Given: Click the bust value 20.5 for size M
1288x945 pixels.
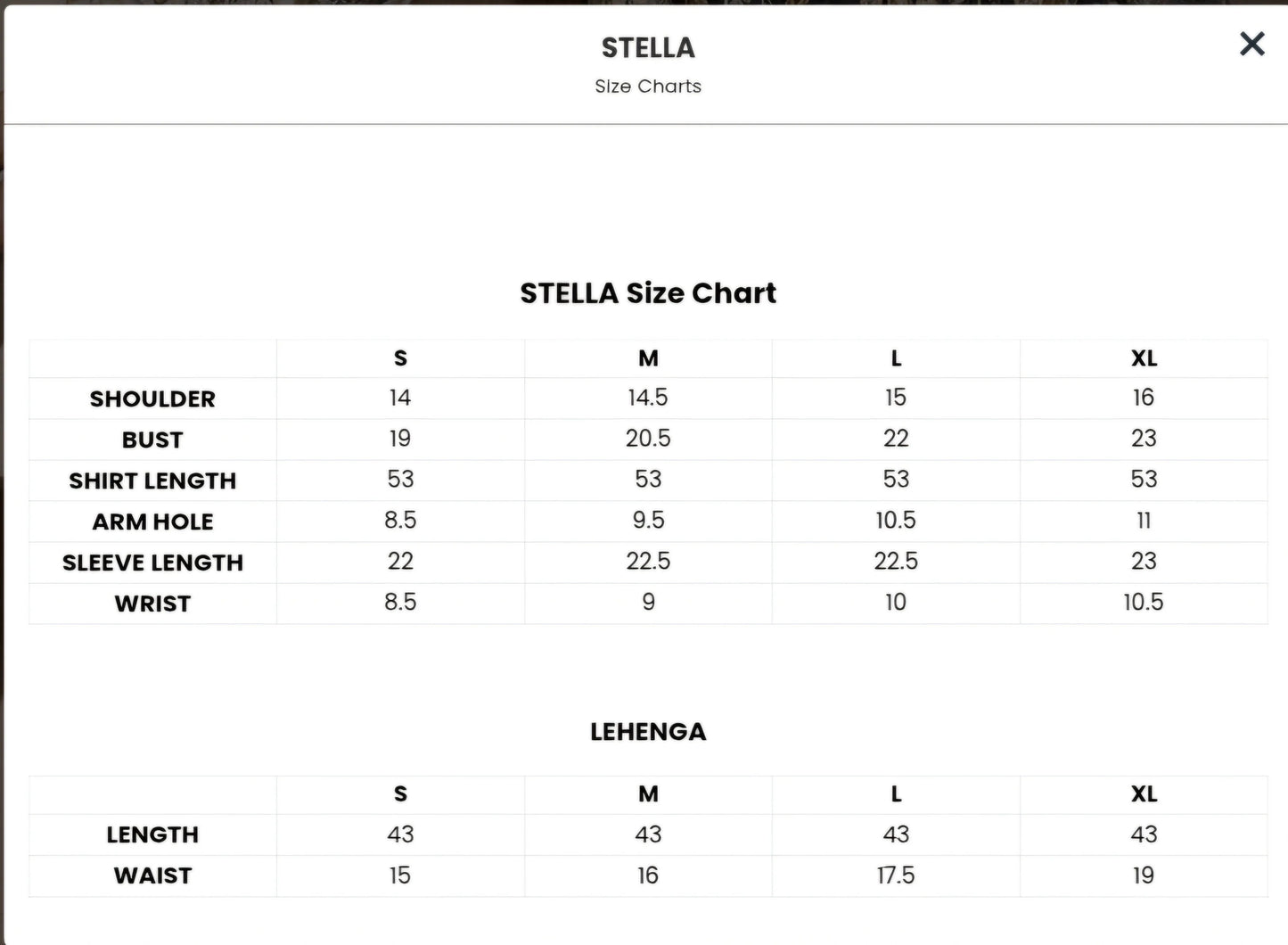Looking at the screenshot, I should 648,439.
